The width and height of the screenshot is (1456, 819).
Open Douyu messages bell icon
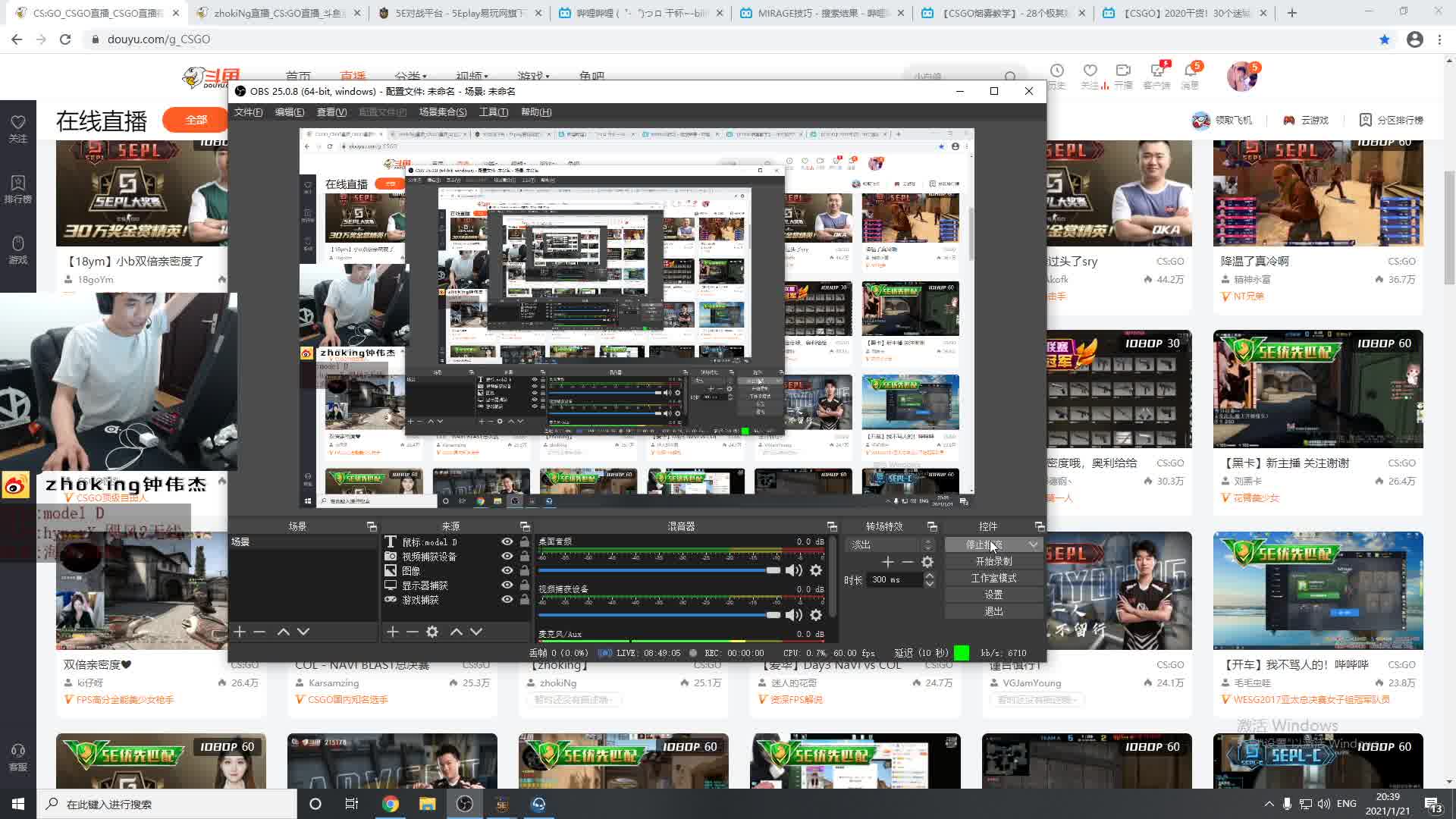click(1190, 71)
